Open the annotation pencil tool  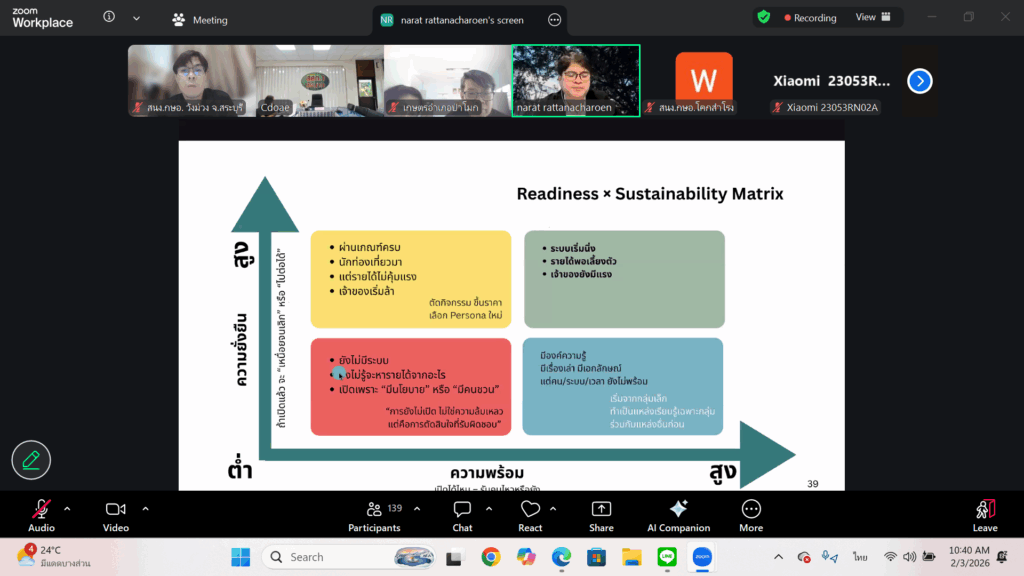(31, 459)
